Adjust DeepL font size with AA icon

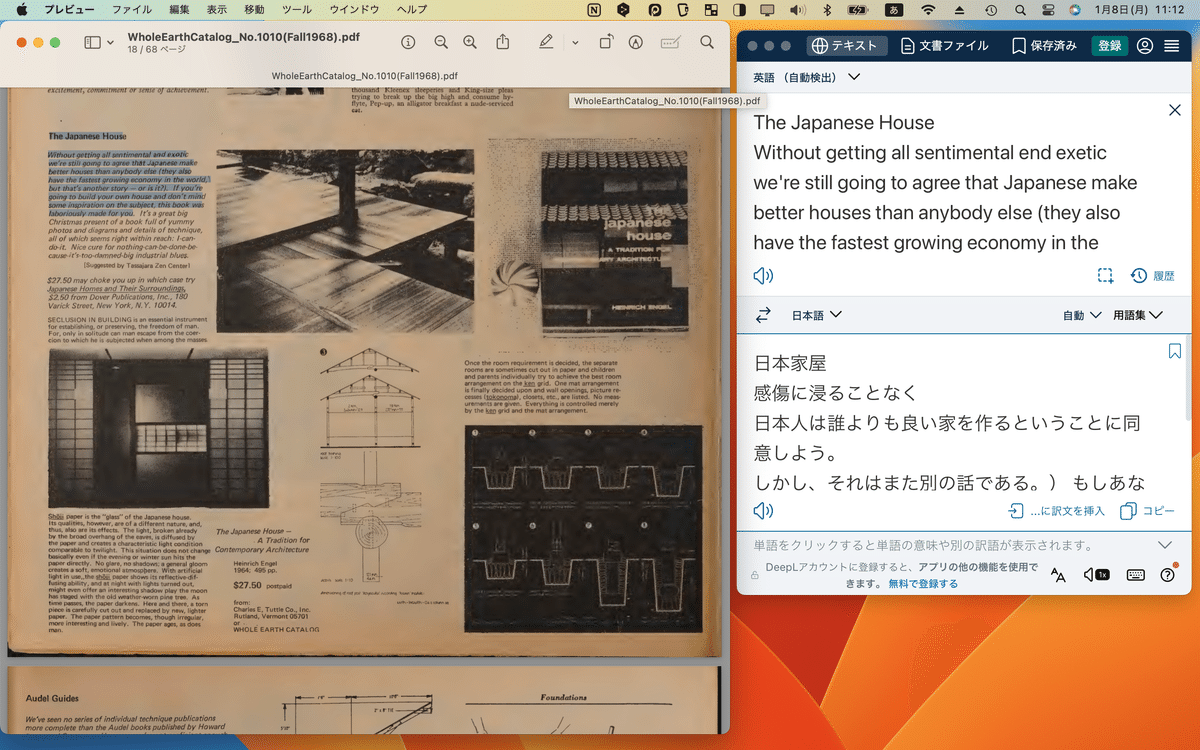tap(1058, 575)
